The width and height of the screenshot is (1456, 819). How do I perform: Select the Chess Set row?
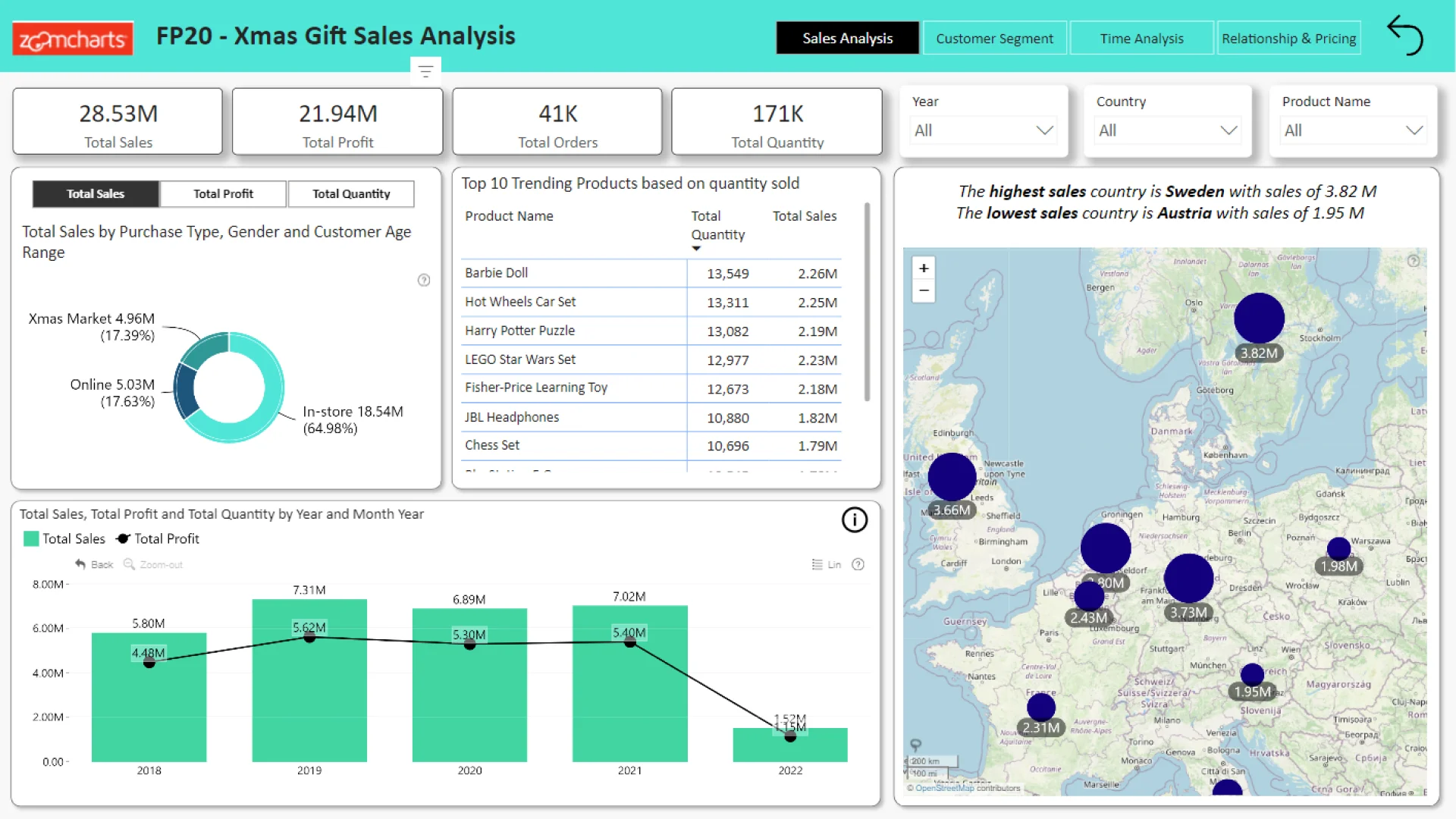pyautogui.click(x=651, y=446)
